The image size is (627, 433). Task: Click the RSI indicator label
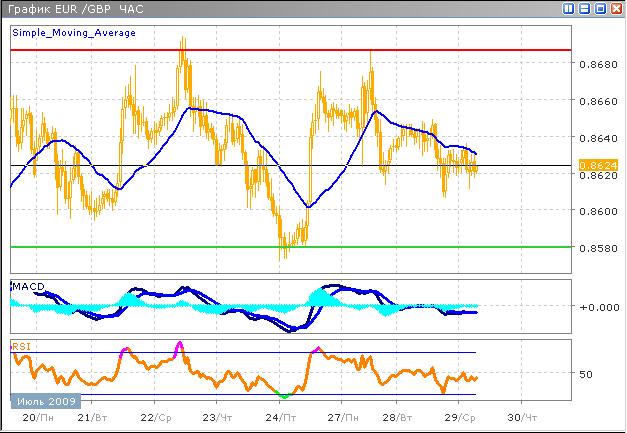point(21,346)
